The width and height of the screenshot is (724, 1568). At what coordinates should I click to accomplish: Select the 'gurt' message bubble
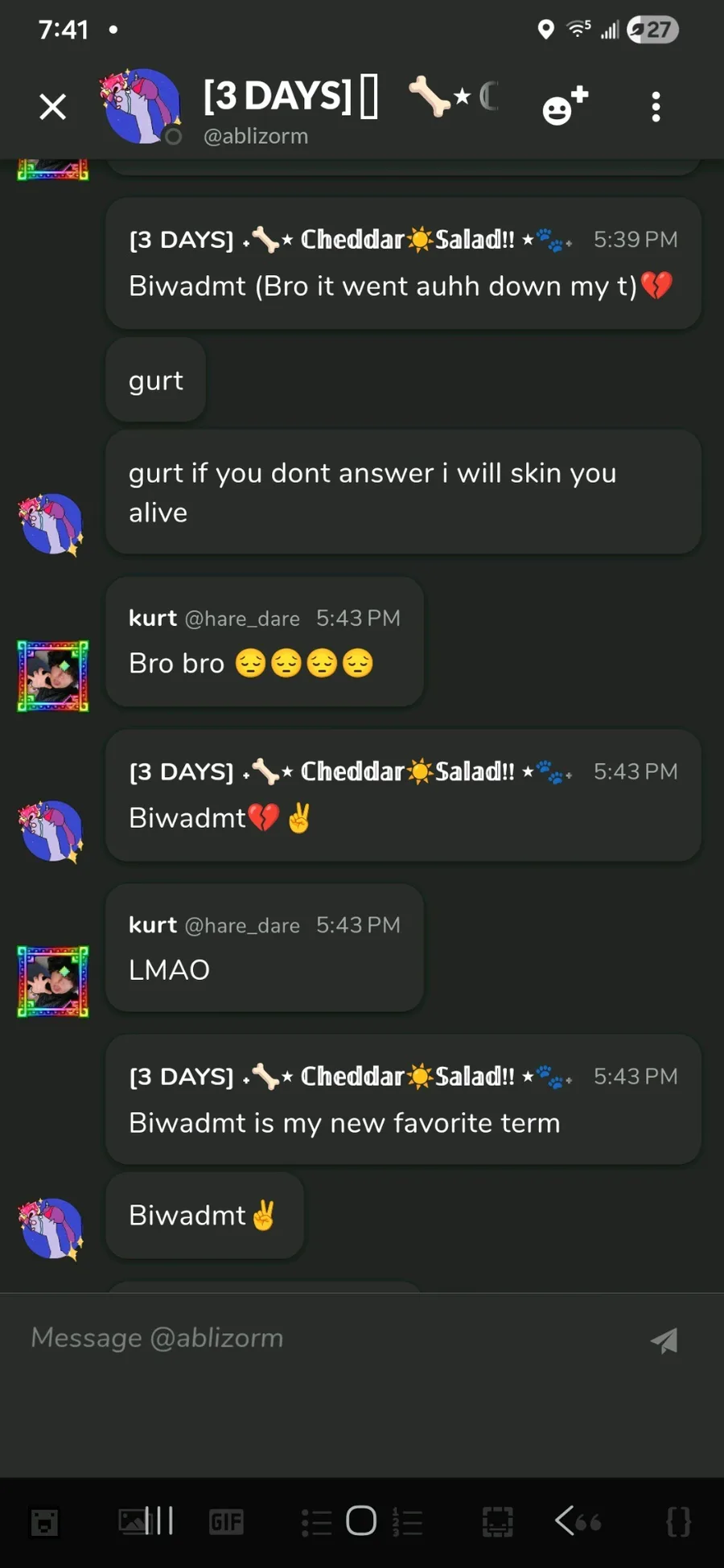coord(155,380)
